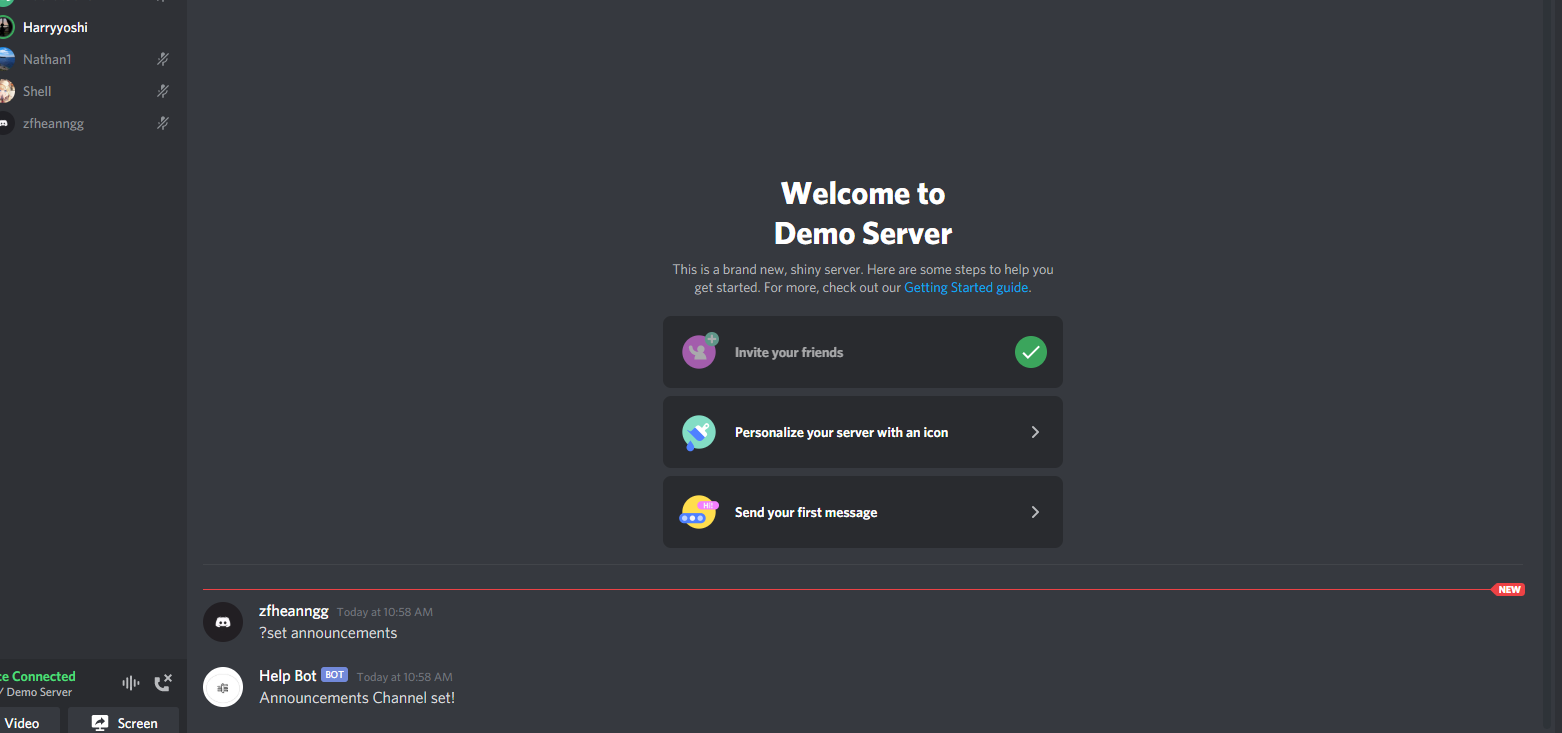Open chevron on Send your first message
The width and height of the screenshot is (1562, 733).
(x=1035, y=512)
